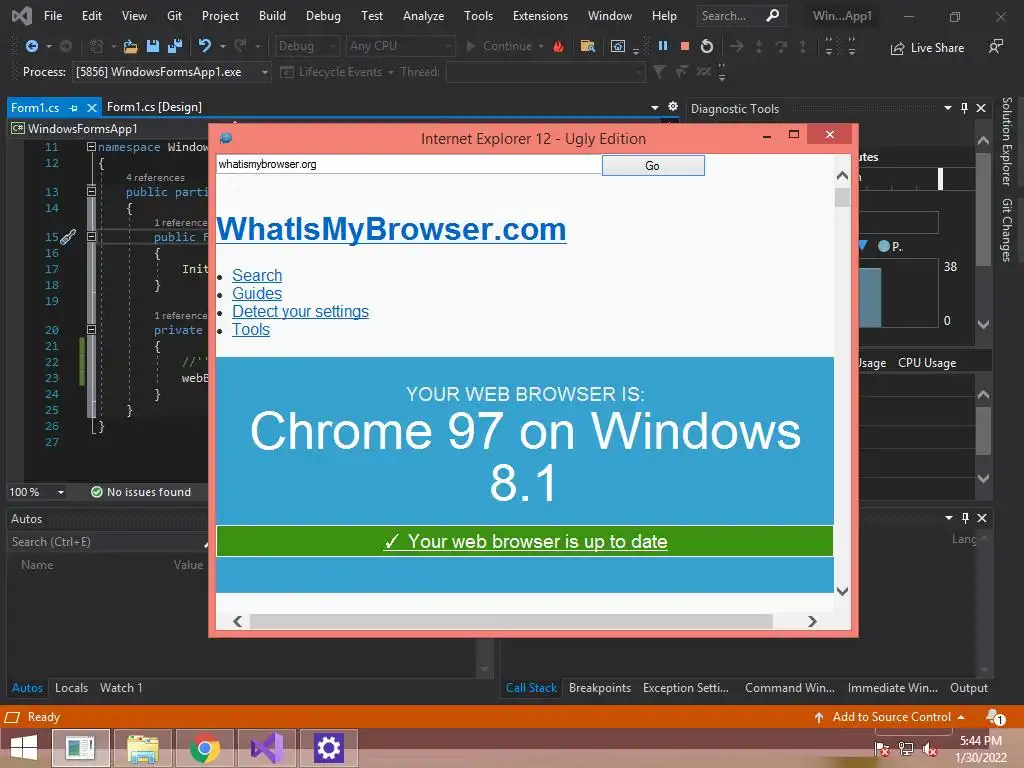Viewport: 1024px width, 768px height.
Task: Click the browser vertical scrollbar down arrow
Action: click(x=842, y=591)
